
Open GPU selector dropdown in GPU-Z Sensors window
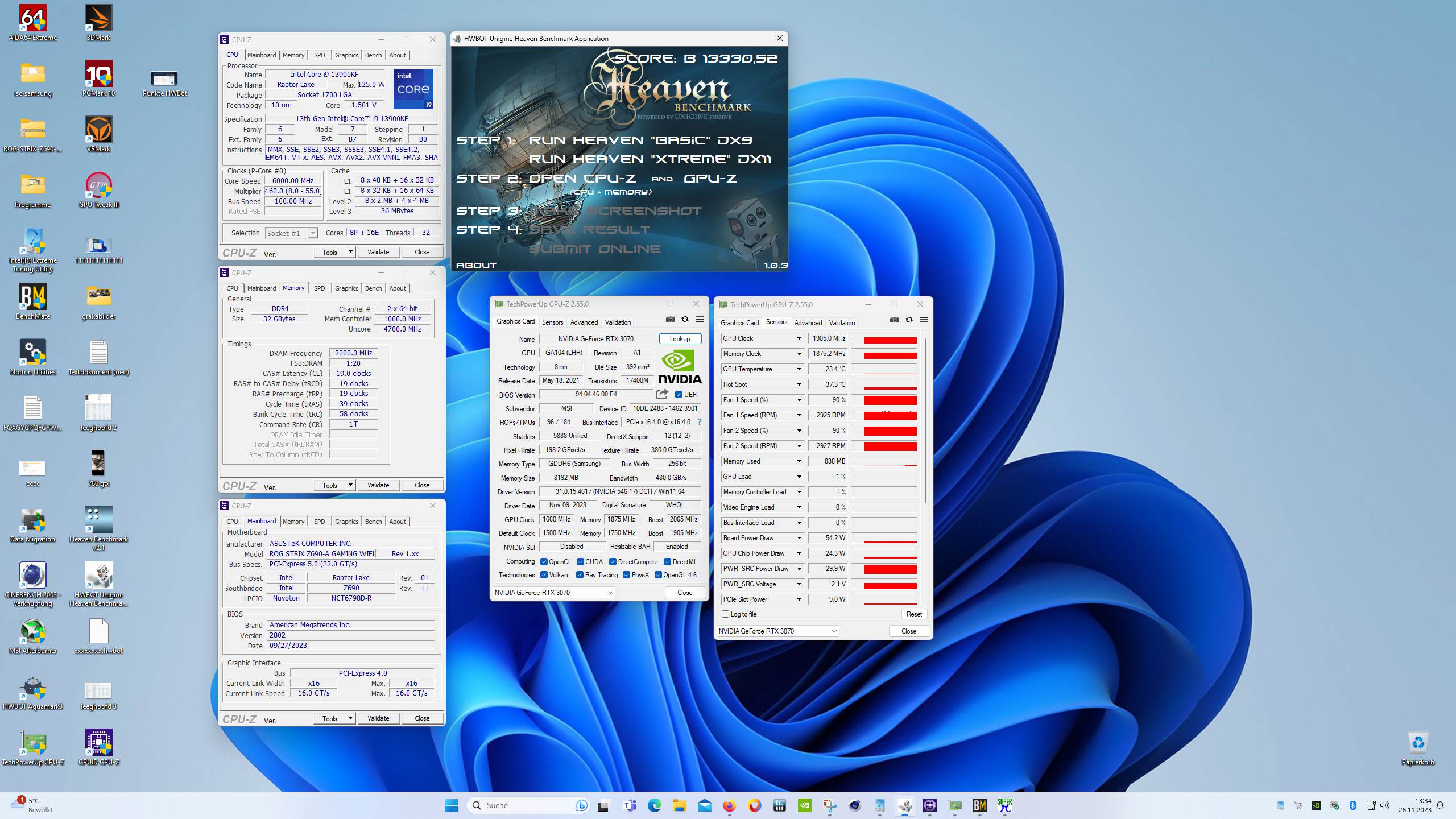pos(777,631)
